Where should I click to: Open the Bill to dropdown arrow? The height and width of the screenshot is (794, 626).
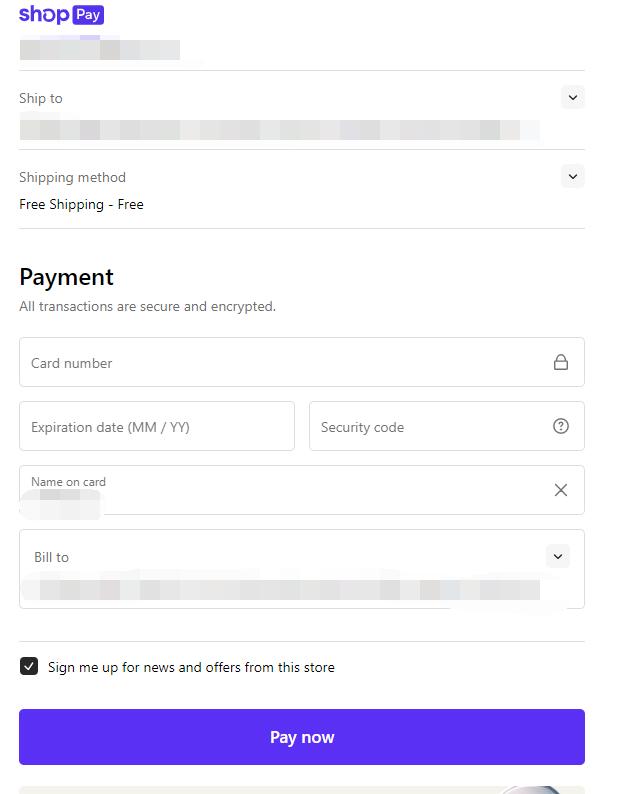point(558,556)
